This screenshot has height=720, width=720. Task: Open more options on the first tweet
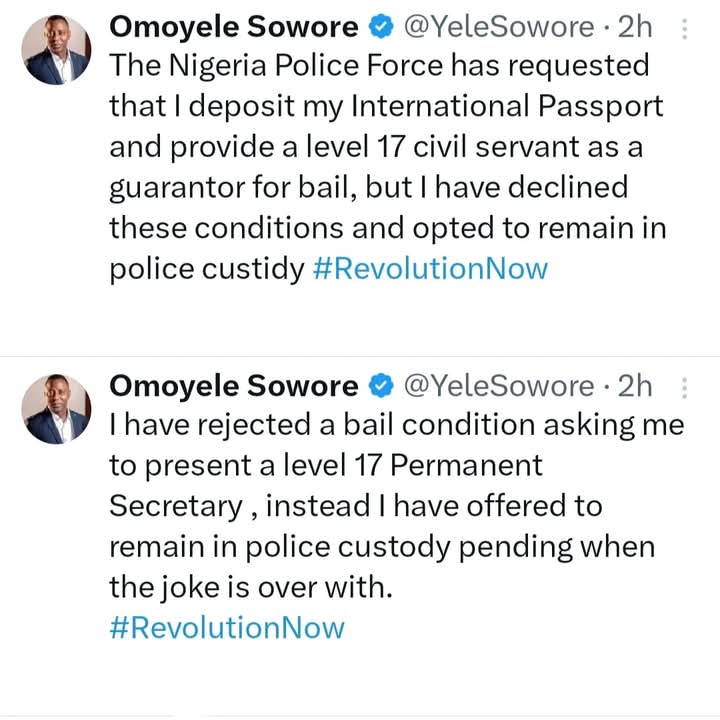coord(684,29)
